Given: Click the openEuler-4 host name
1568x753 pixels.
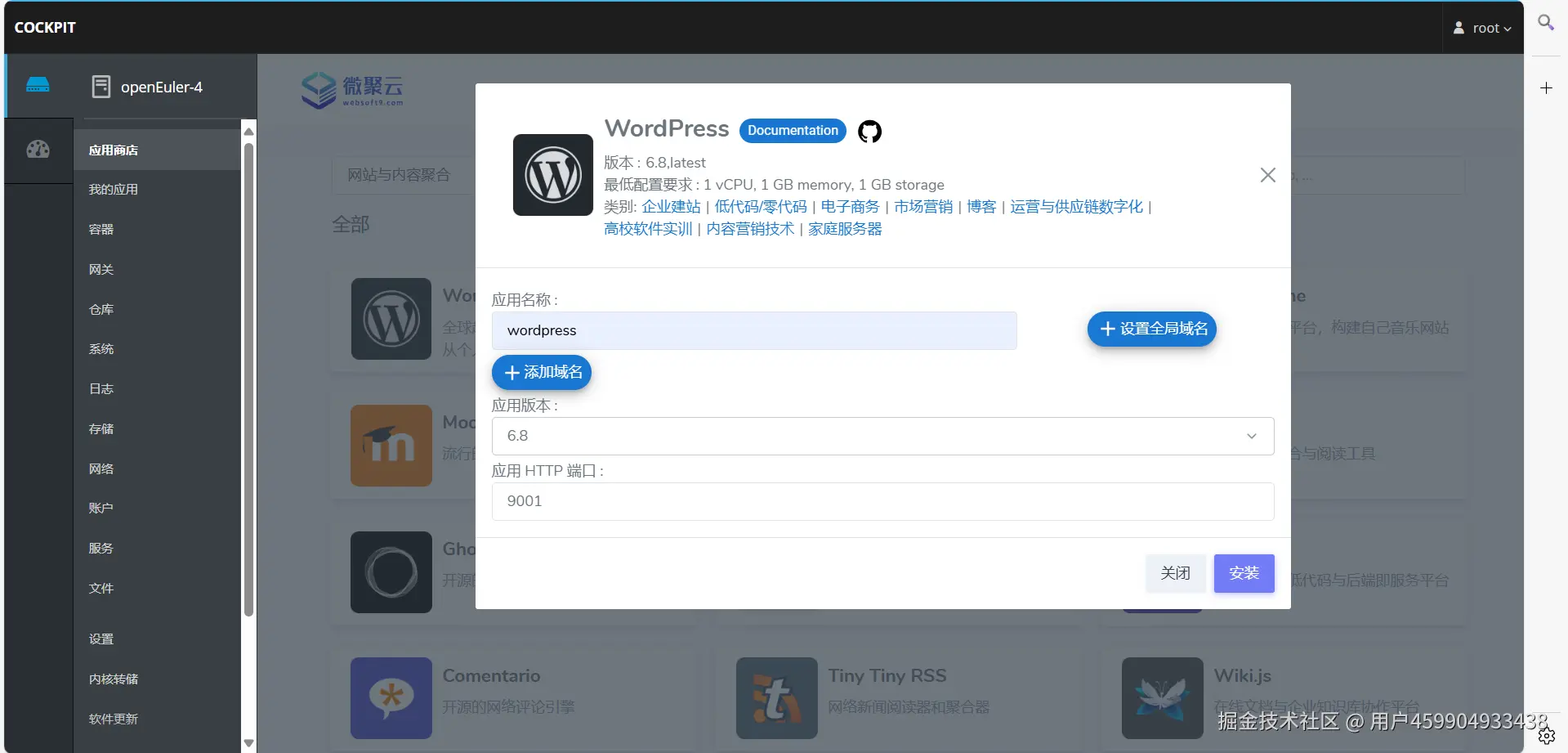Looking at the screenshot, I should [x=162, y=87].
